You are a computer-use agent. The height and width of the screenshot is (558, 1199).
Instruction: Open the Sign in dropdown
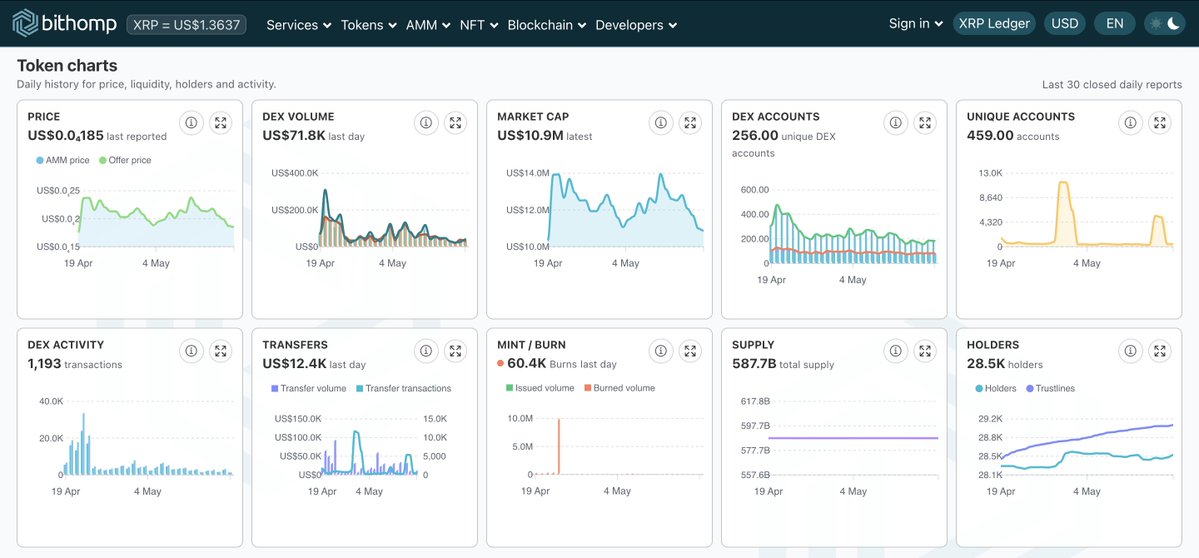(915, 24)
